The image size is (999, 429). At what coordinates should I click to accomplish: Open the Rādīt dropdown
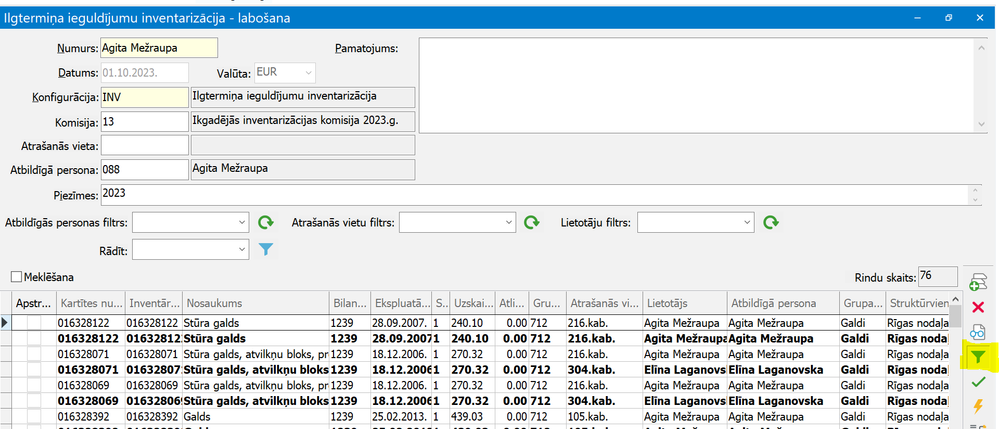click(x=241, y=250)
